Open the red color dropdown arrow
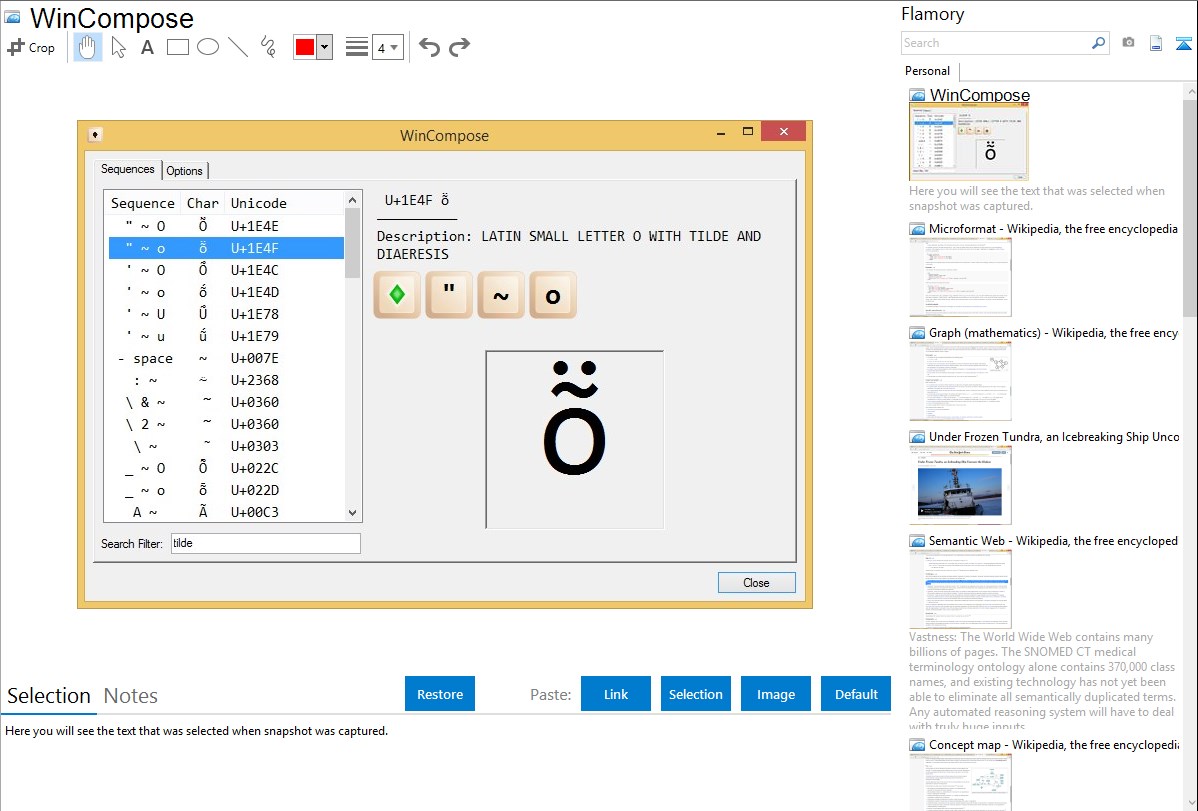The height and width of the screenshot is (811, 1198). [x=325, y=47]
